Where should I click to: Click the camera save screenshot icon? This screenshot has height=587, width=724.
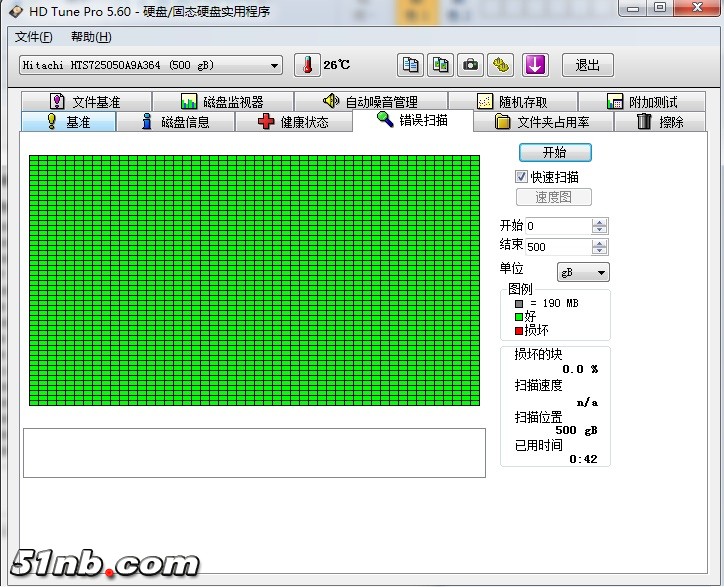click(470, 65)
